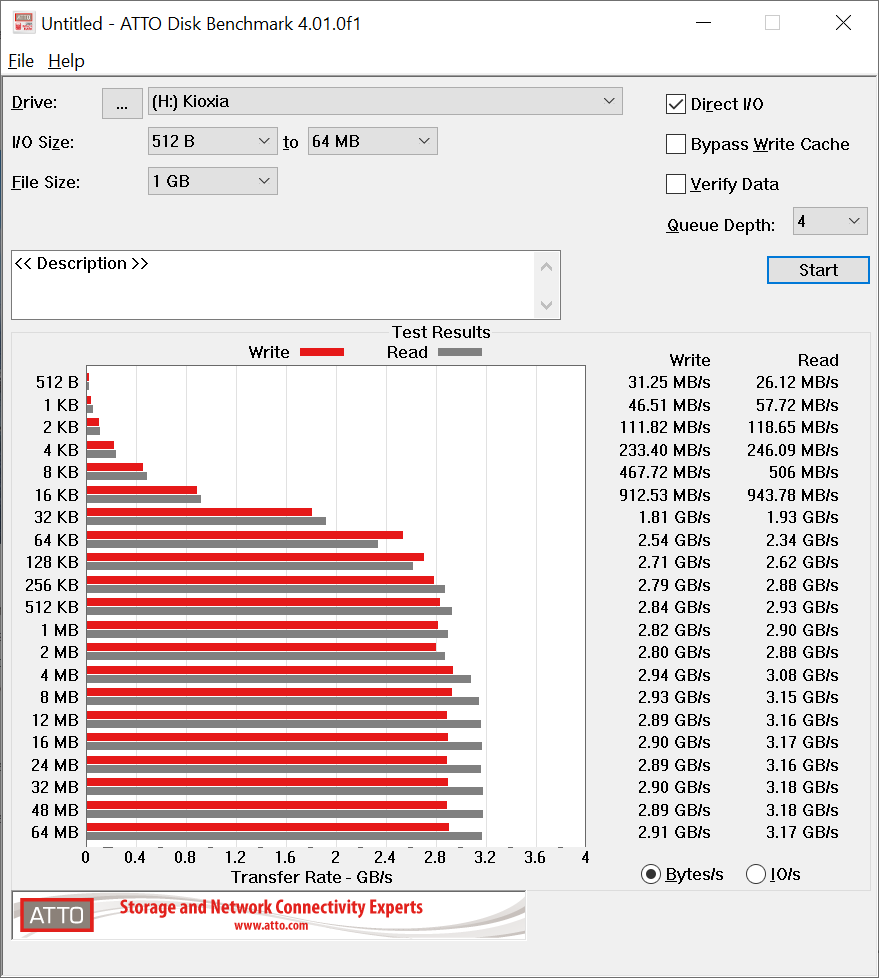Open the Drive dropdown showing (H:) Kioxia
The width and height of the screenshot is (879, 978).
point(385,101)
